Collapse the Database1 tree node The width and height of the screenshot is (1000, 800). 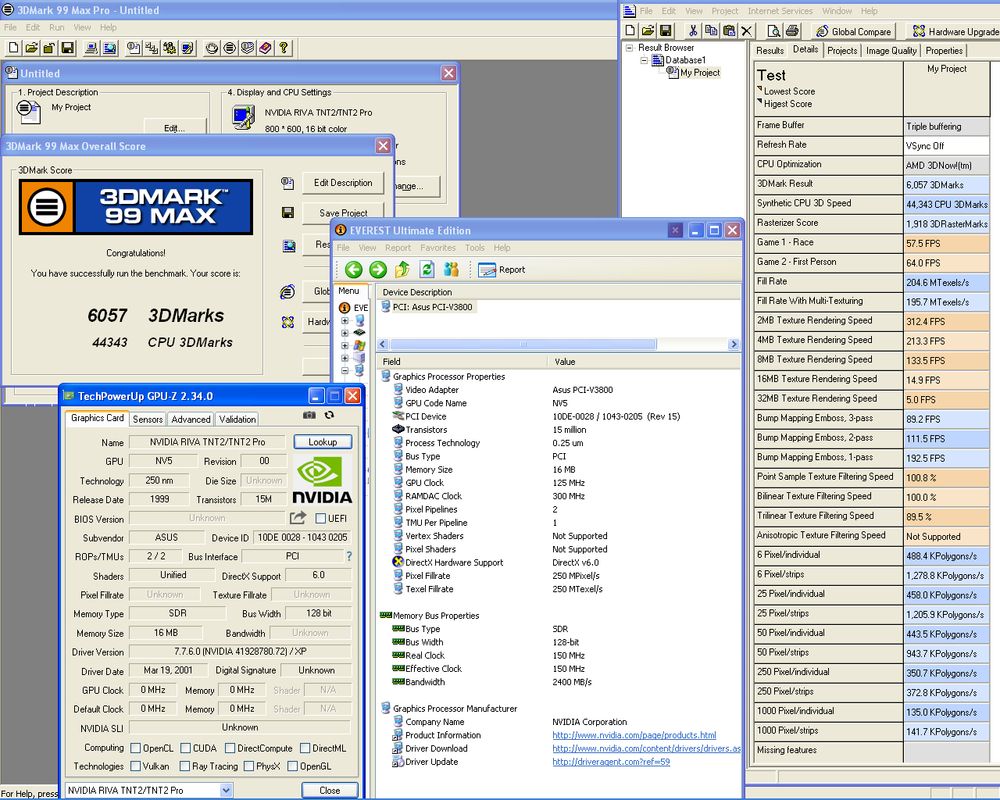tap(644, 61)
